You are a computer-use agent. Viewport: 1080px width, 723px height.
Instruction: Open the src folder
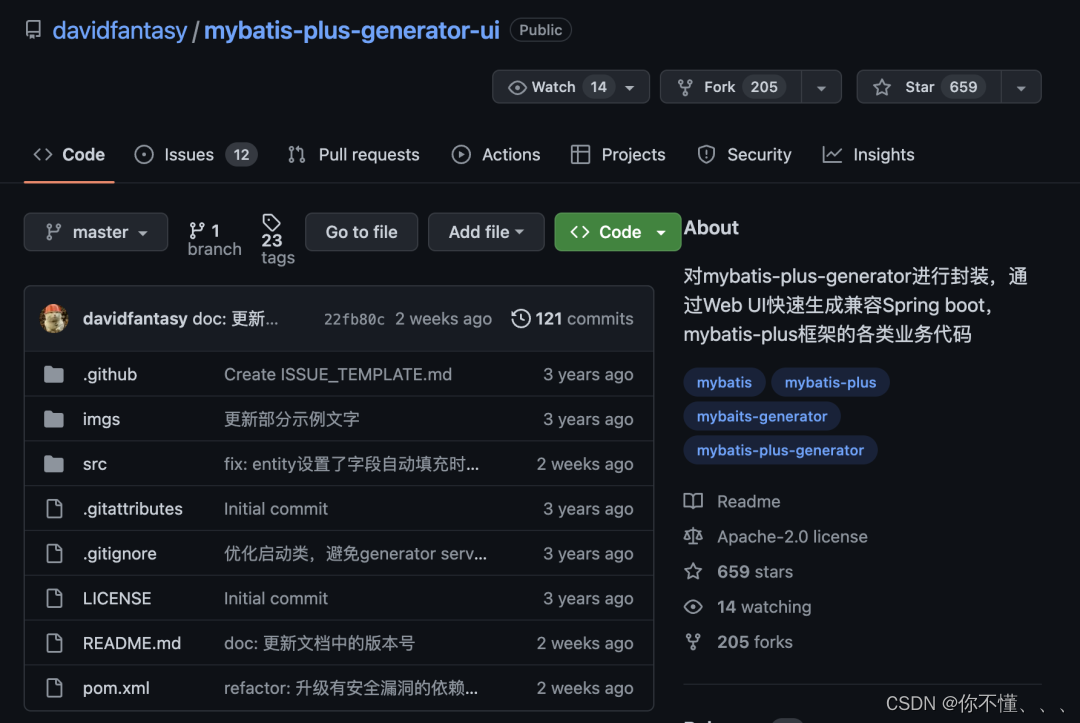tap(94, 464)
